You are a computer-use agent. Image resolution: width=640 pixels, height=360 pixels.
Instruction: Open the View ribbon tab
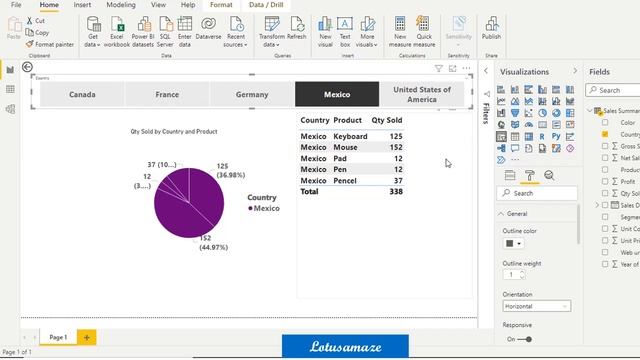(158, 5)
